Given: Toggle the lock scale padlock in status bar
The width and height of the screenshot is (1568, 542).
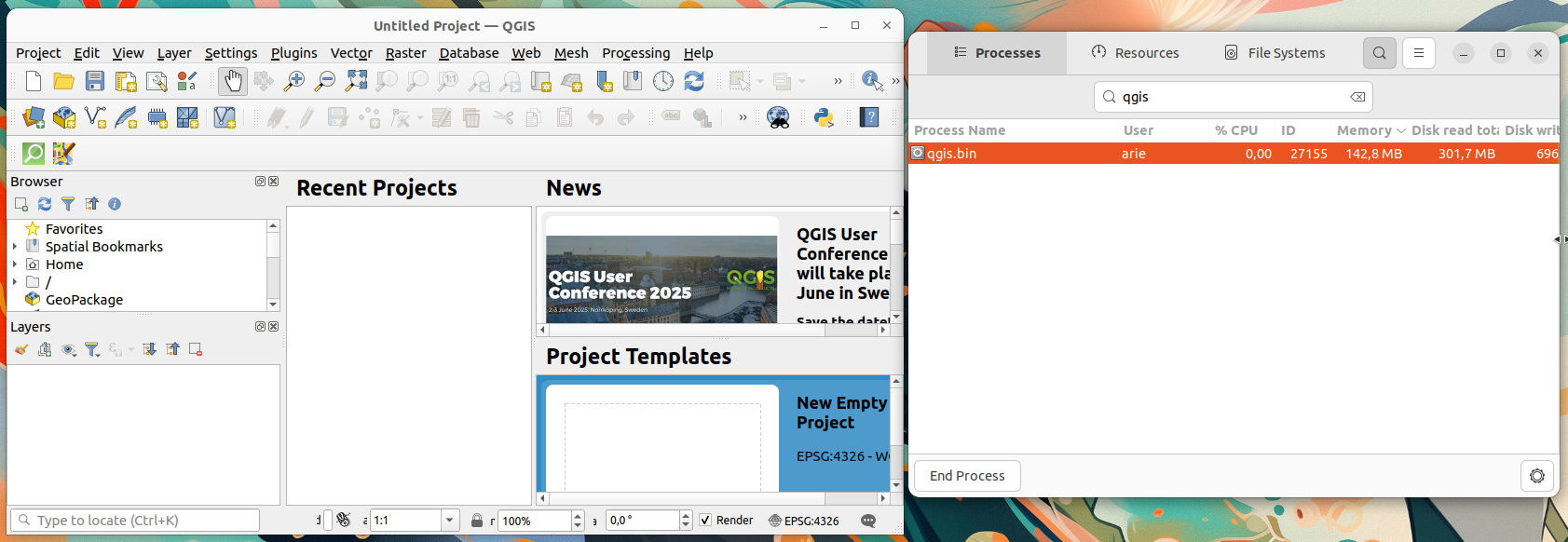Looking at the screenshot, I should (477, 521).
